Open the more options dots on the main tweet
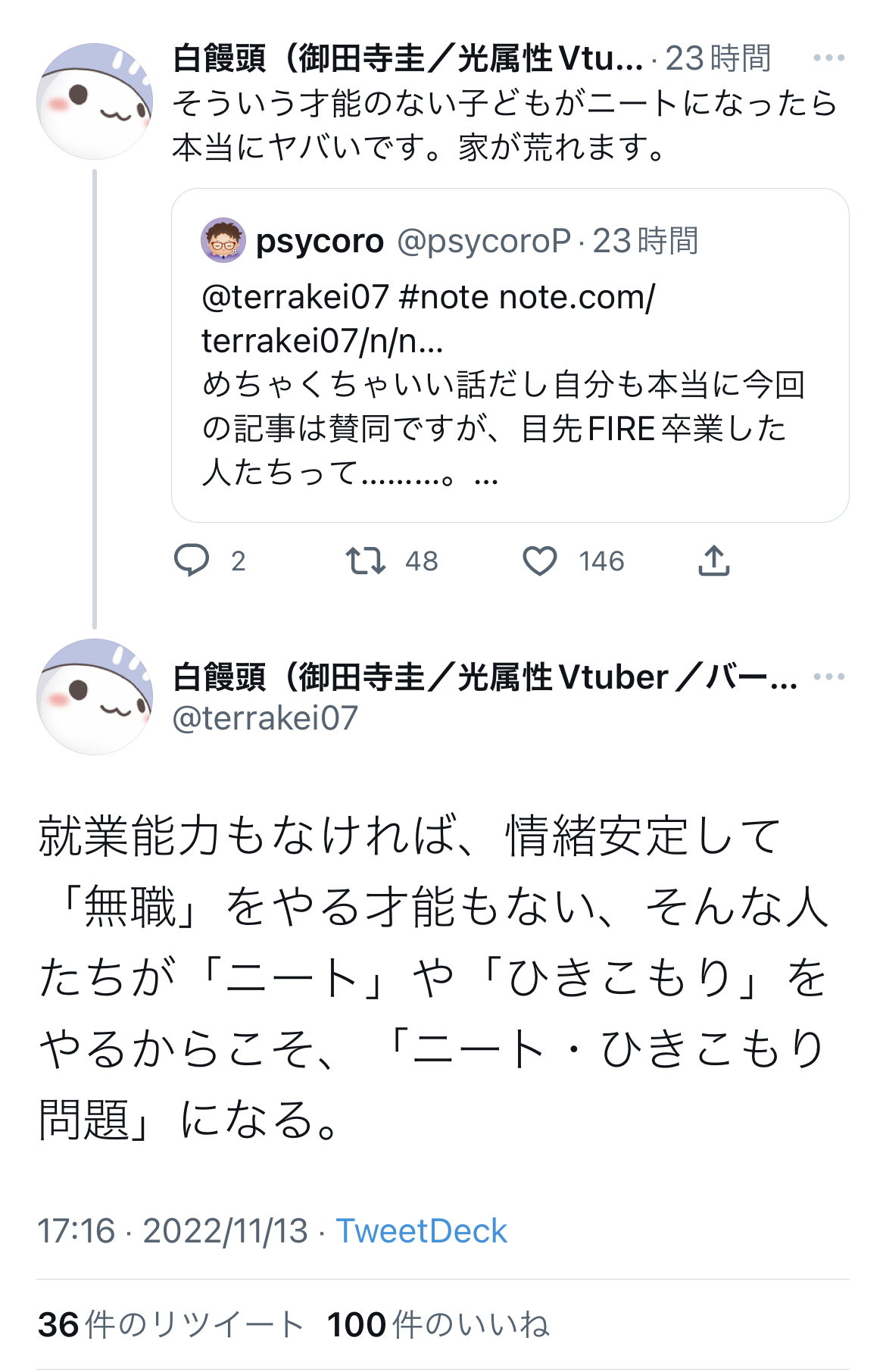 (x=829, y=677)
